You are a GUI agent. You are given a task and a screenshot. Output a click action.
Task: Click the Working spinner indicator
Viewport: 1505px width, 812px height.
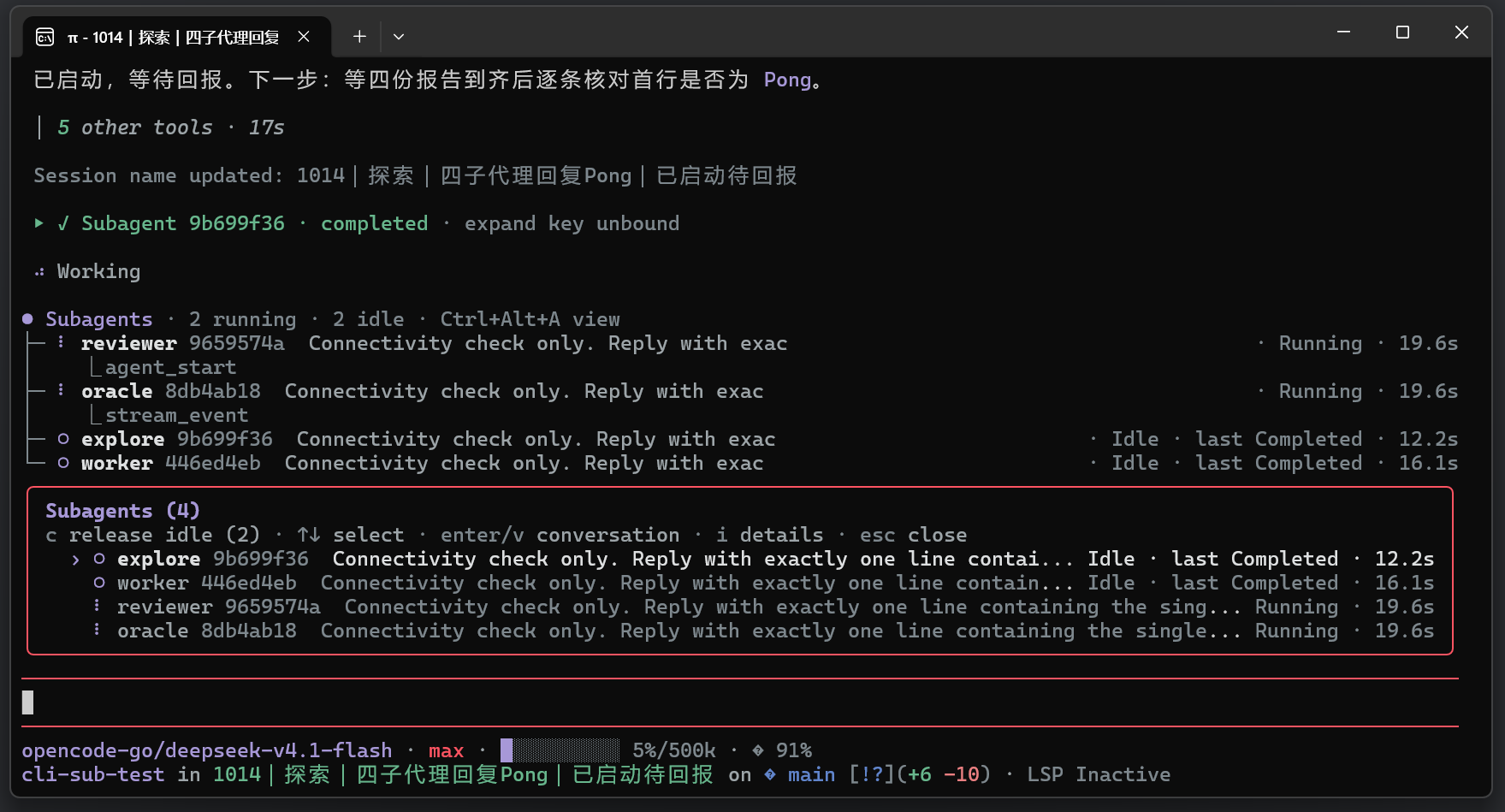(x=39, y=272)
